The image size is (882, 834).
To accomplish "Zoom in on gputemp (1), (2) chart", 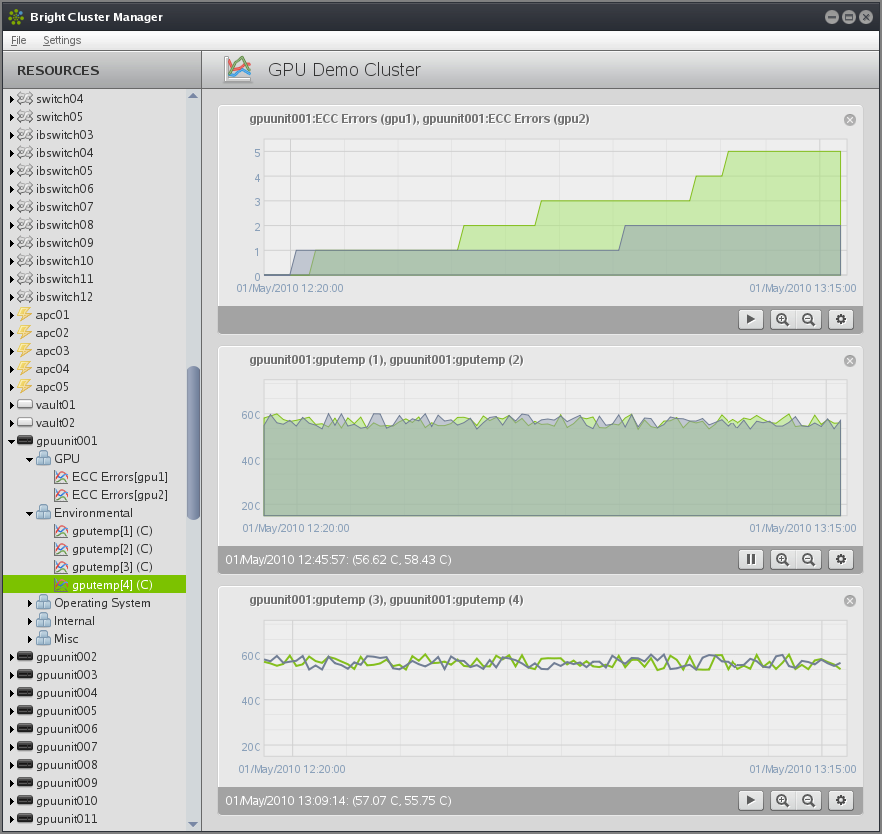I will [x=782, y=560].
